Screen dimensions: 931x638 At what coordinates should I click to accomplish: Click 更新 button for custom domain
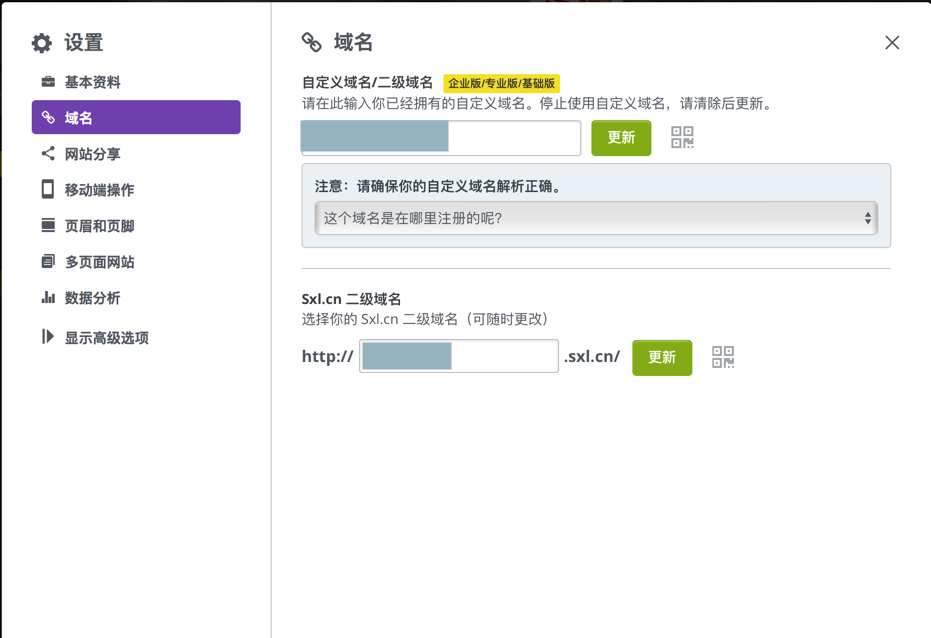[x=621, y=138]
